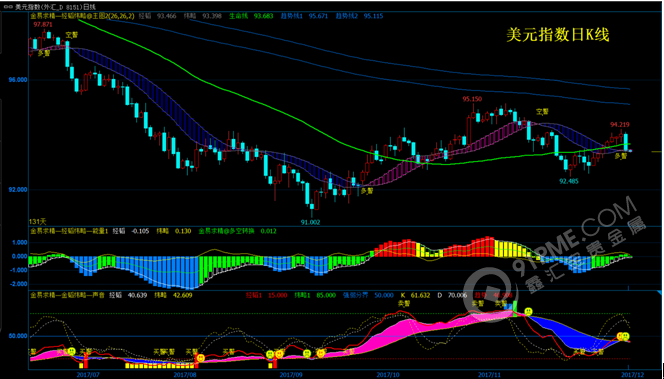664x379 pixels.
Task: Click the low price label 92.485
Action: [569, 181]
